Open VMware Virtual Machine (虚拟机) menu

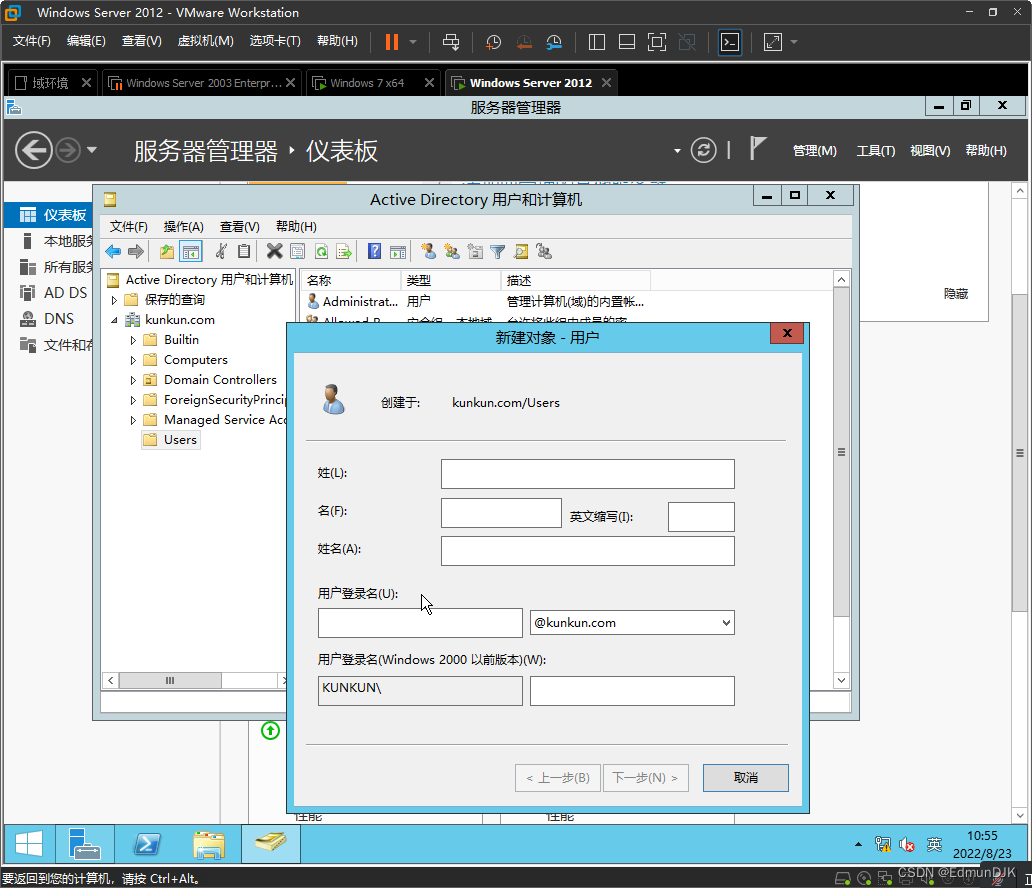click(x=205, y=41)
